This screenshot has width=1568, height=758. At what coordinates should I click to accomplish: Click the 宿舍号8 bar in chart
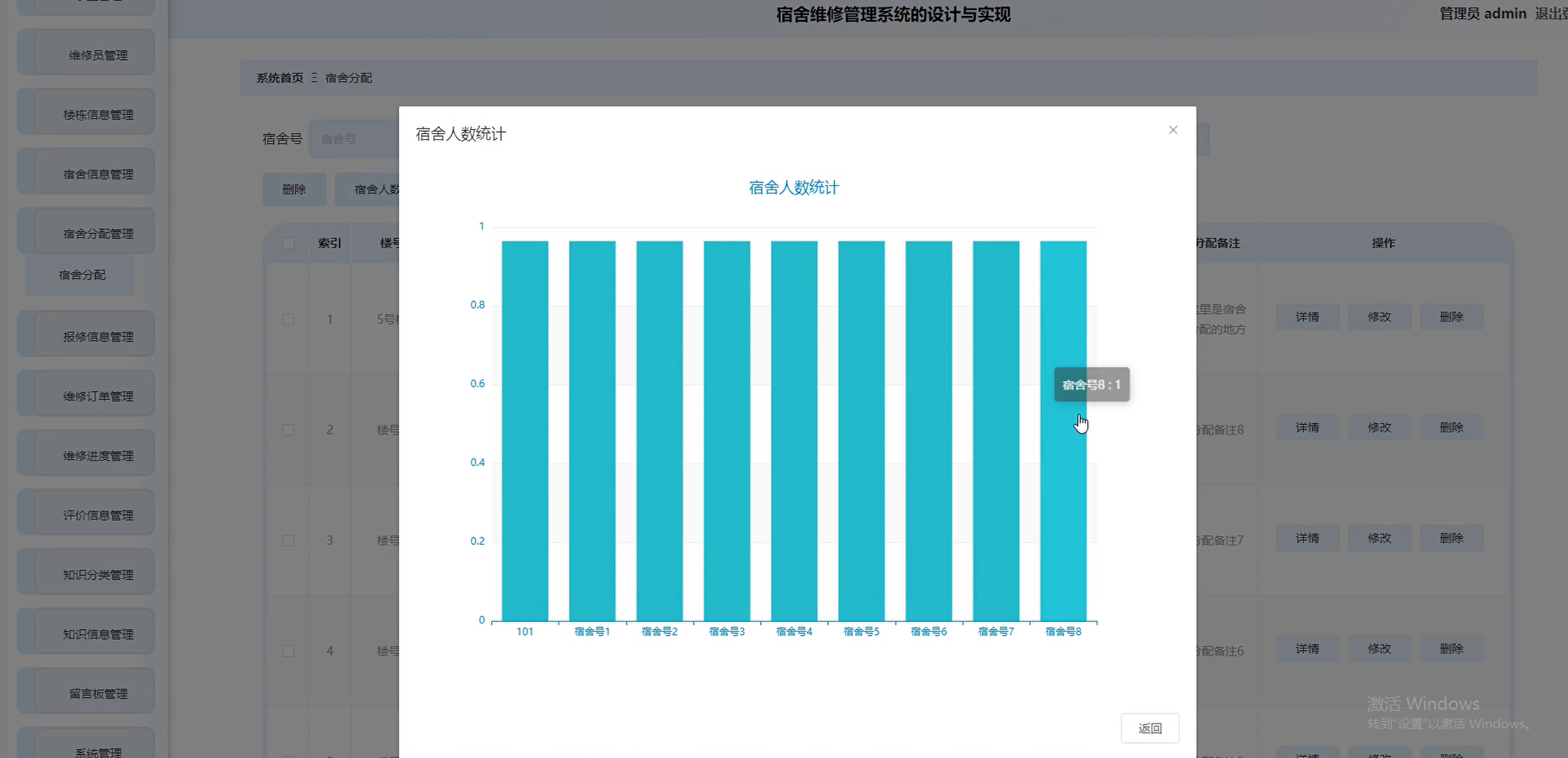click(x=1064, y=431)
